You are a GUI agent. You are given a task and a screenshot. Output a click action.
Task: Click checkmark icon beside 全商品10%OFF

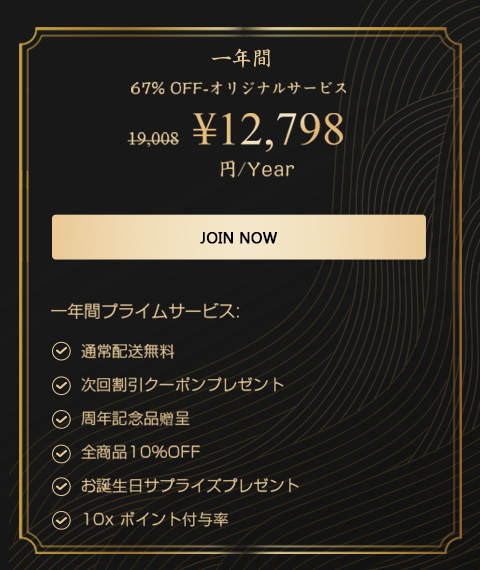click(x=61, y=453)
